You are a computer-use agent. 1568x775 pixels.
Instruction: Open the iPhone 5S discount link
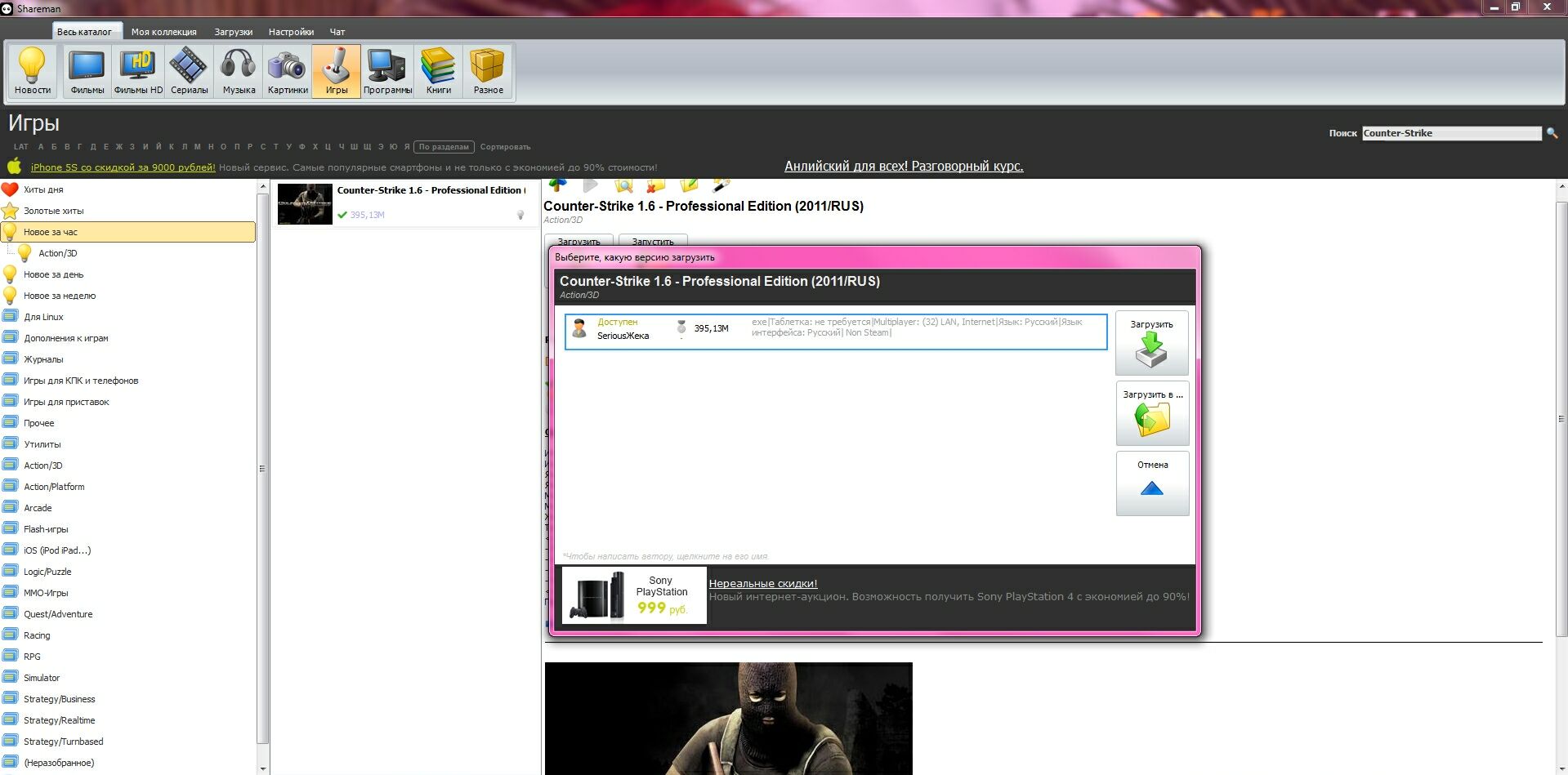click(123, 167)
